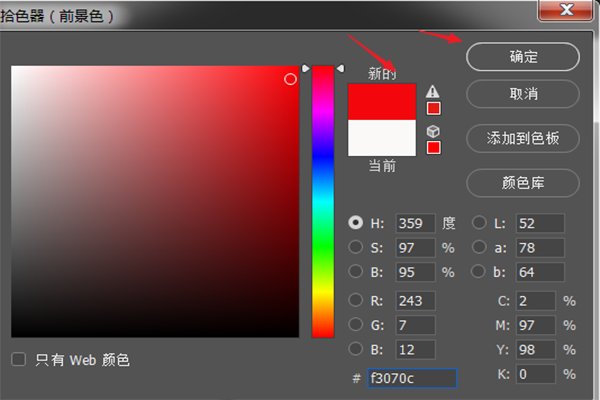Click the G field showing 7

coord(415,325)
